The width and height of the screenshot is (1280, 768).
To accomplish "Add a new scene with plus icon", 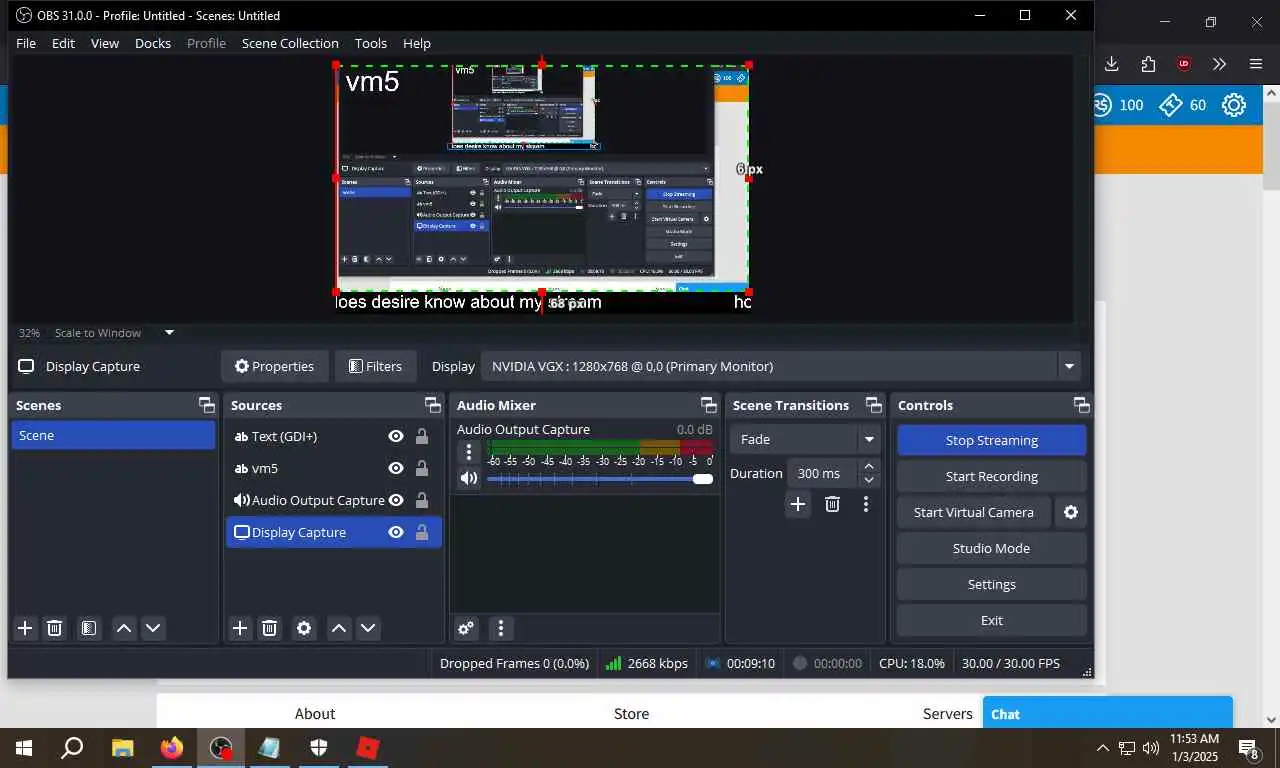I will [25, 628].
